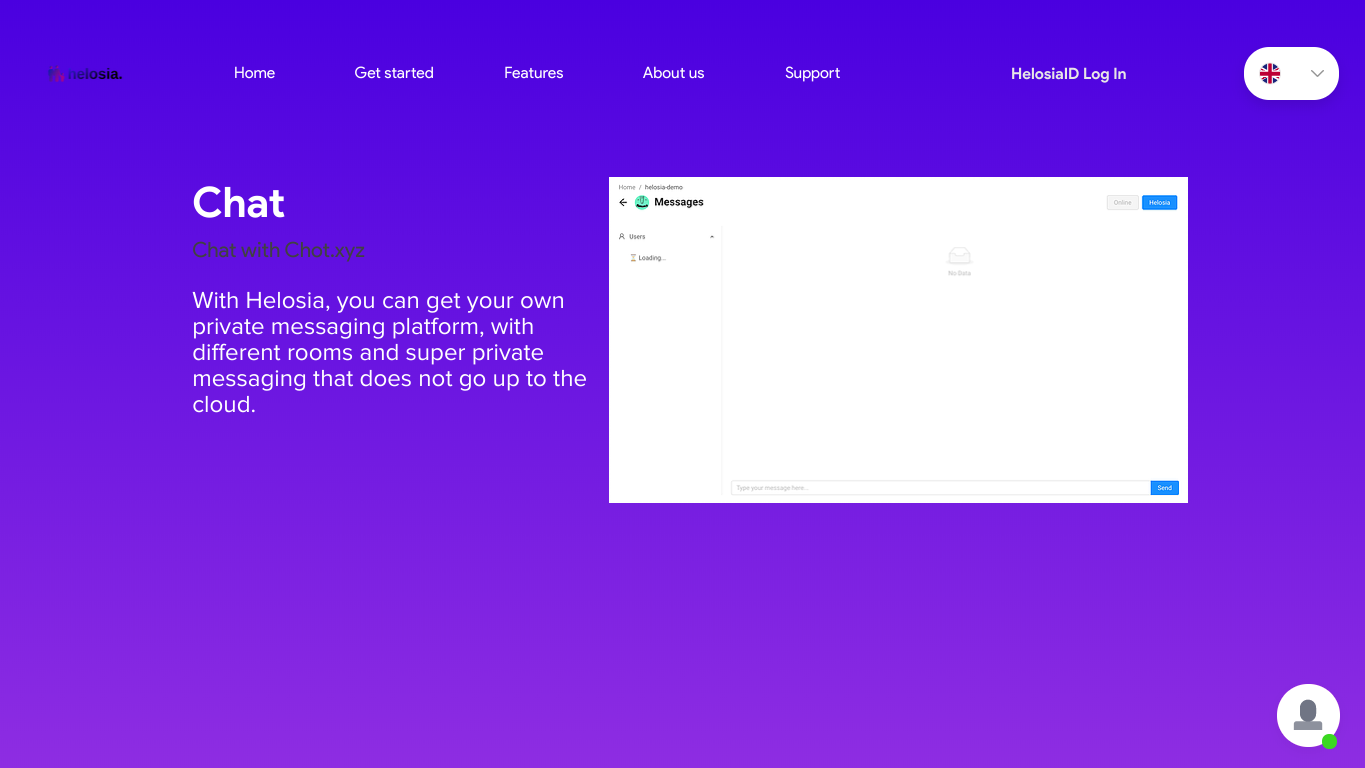Click the chat demo screenshot image

point(898,340)
